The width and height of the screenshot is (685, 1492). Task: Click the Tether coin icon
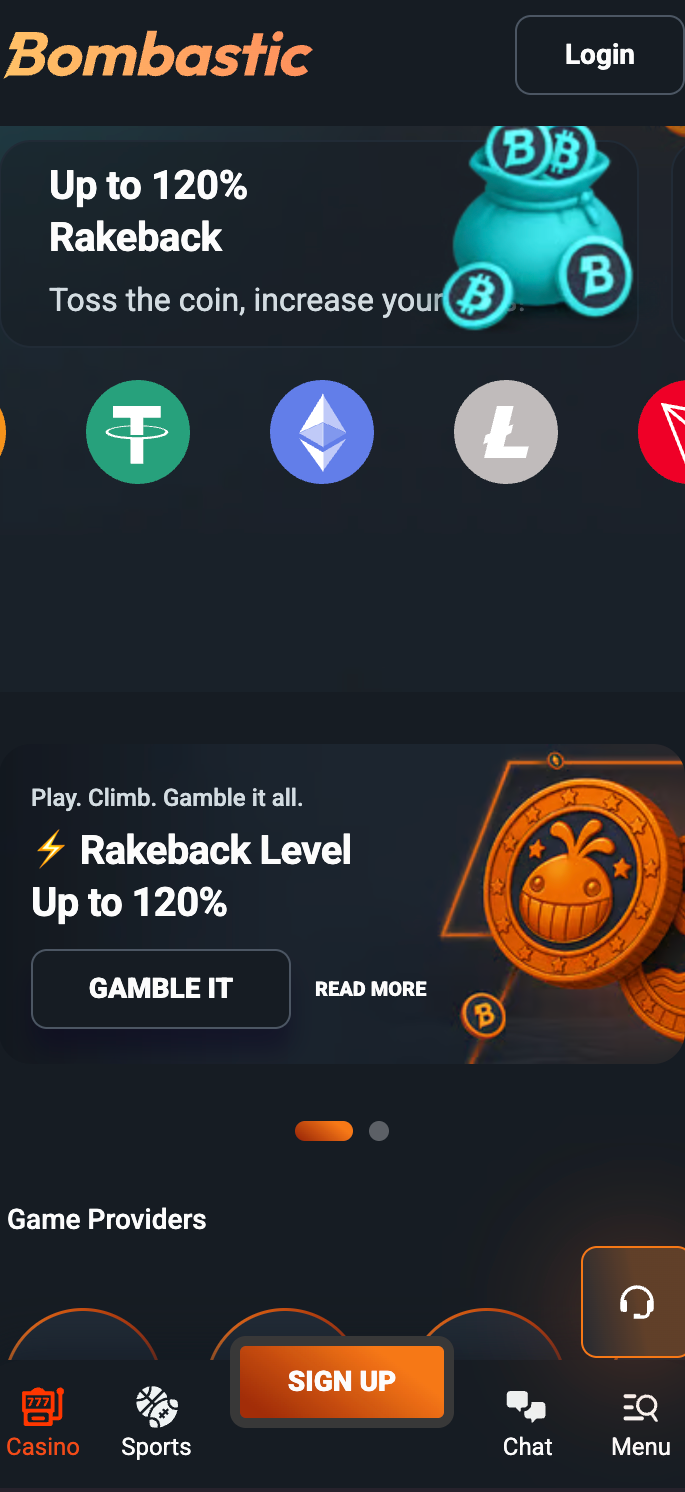point(138,432)
